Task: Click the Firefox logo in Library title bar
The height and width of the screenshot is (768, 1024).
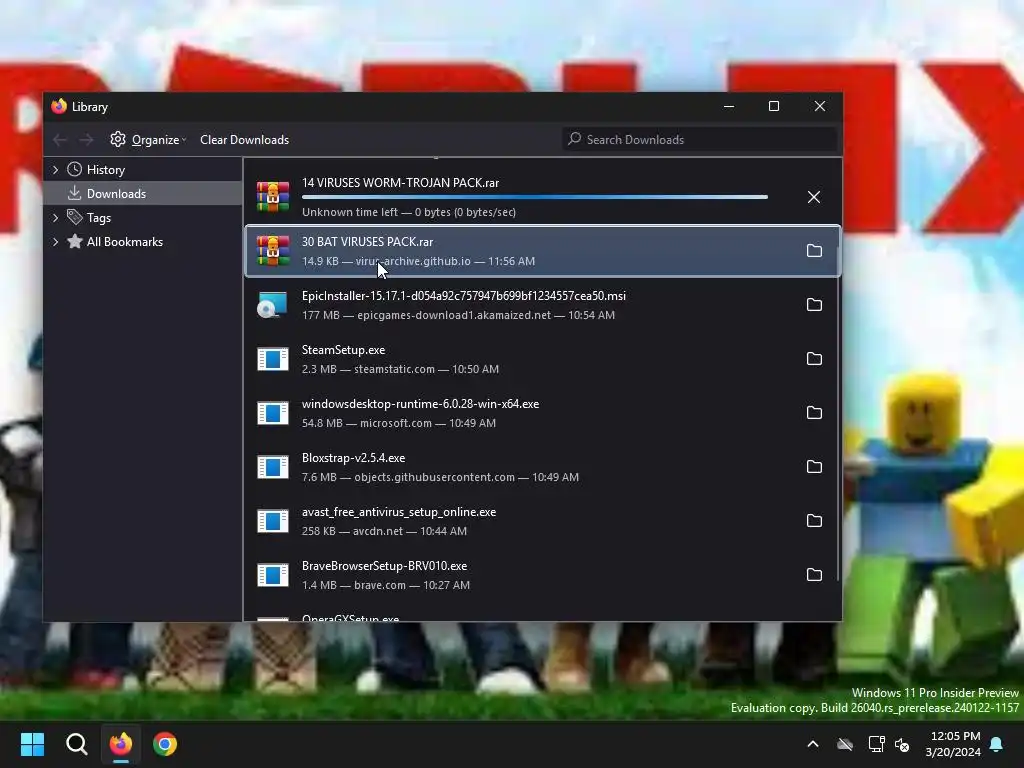Action: point(59,106)
